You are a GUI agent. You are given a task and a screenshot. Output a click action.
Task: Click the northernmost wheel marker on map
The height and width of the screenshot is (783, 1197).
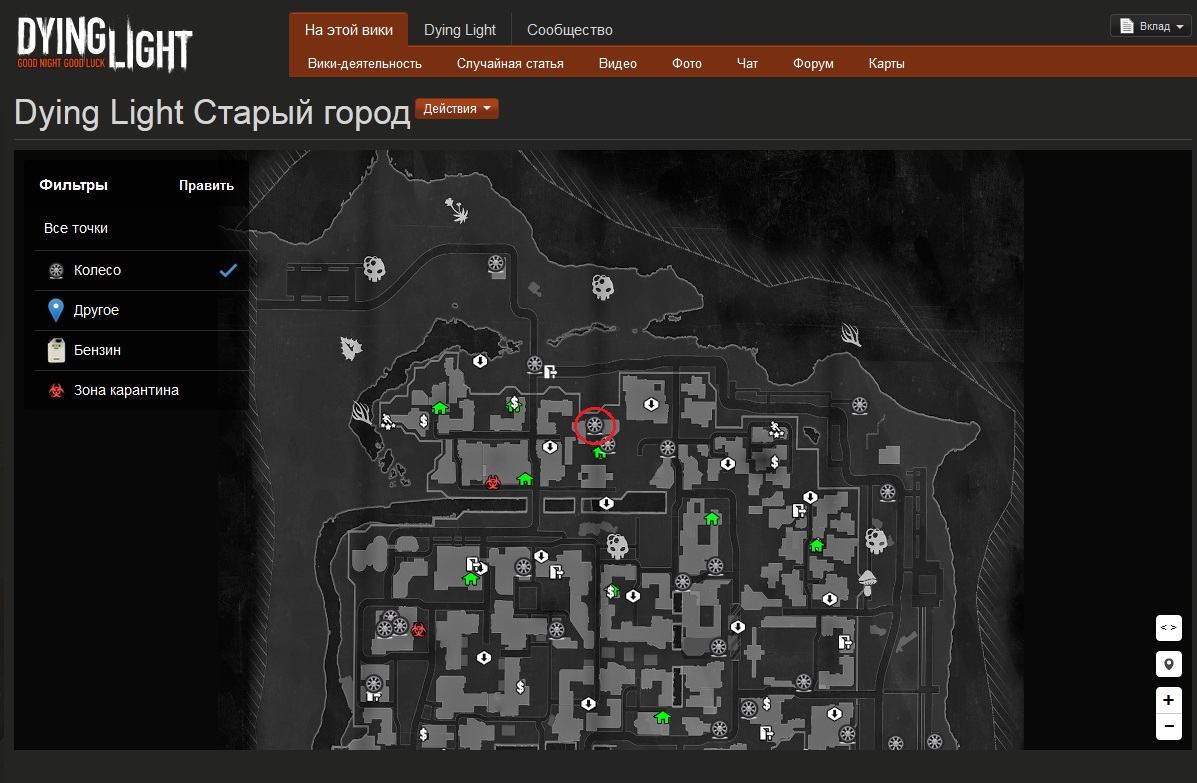496,263
